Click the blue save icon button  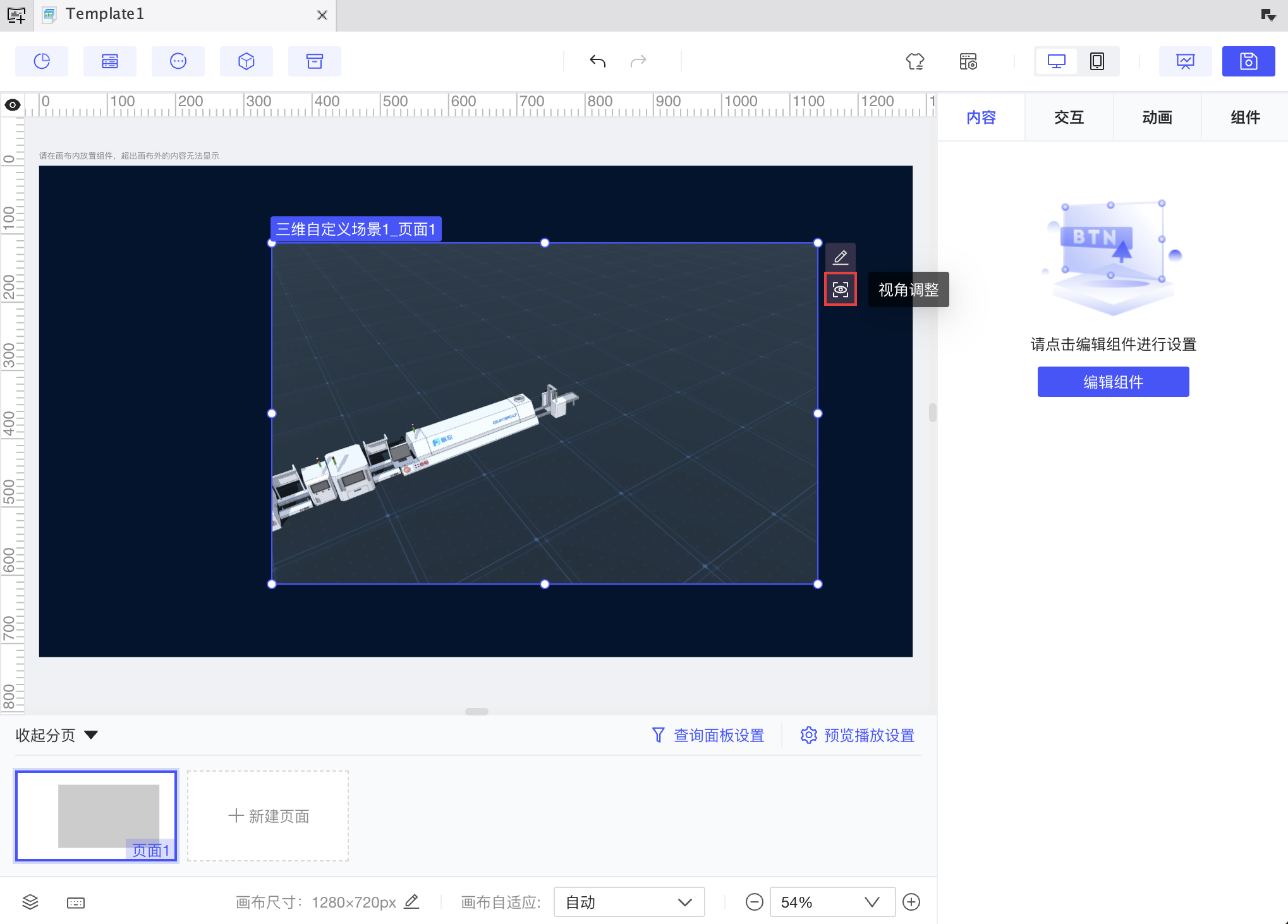(x=1248, y=61)
